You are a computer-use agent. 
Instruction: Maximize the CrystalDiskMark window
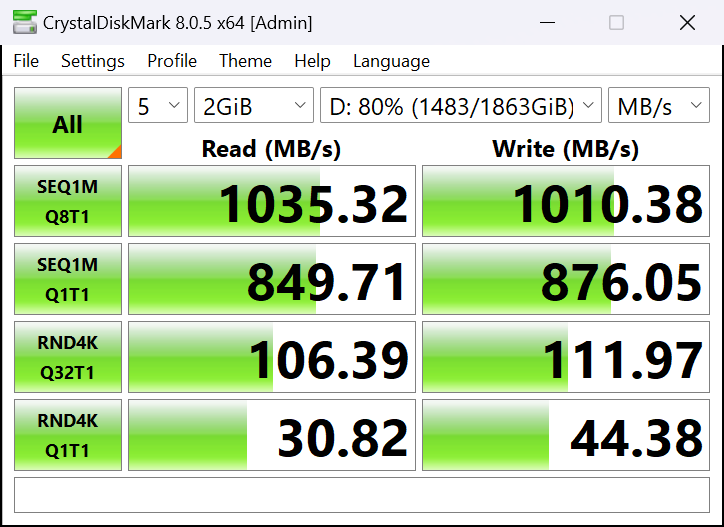point(616,22)
